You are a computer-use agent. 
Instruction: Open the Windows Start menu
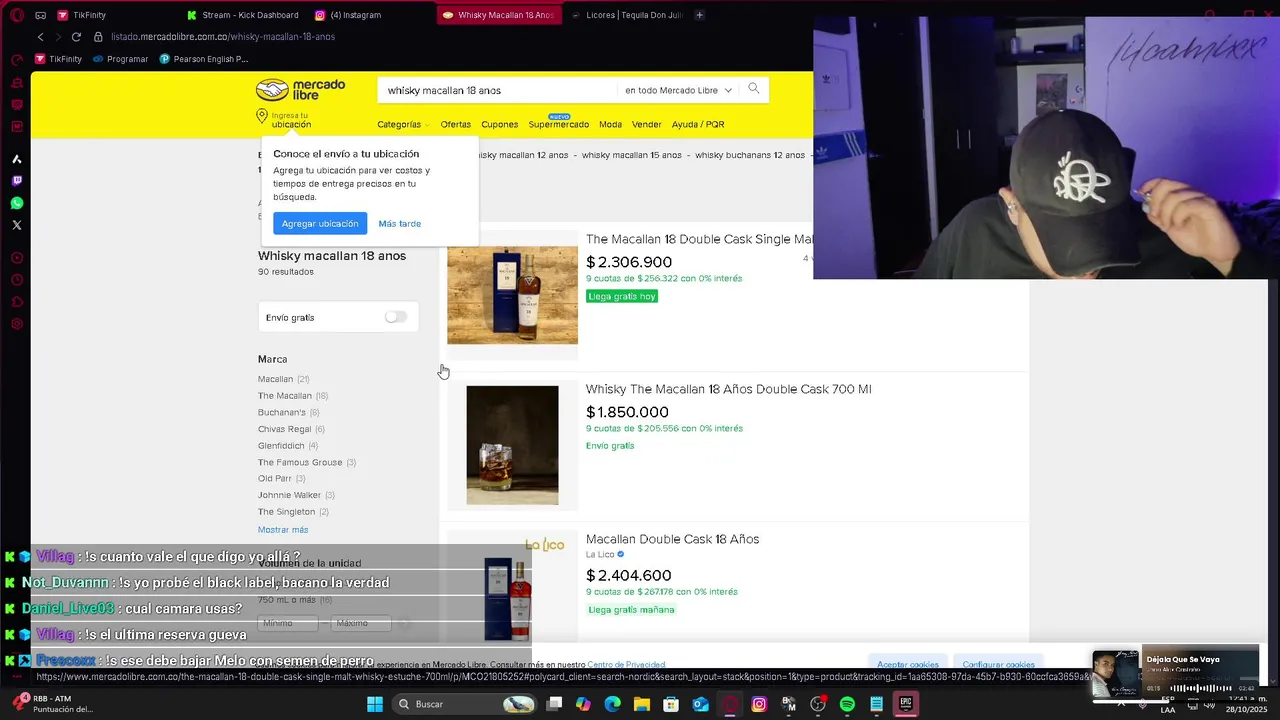coord(374,704)
